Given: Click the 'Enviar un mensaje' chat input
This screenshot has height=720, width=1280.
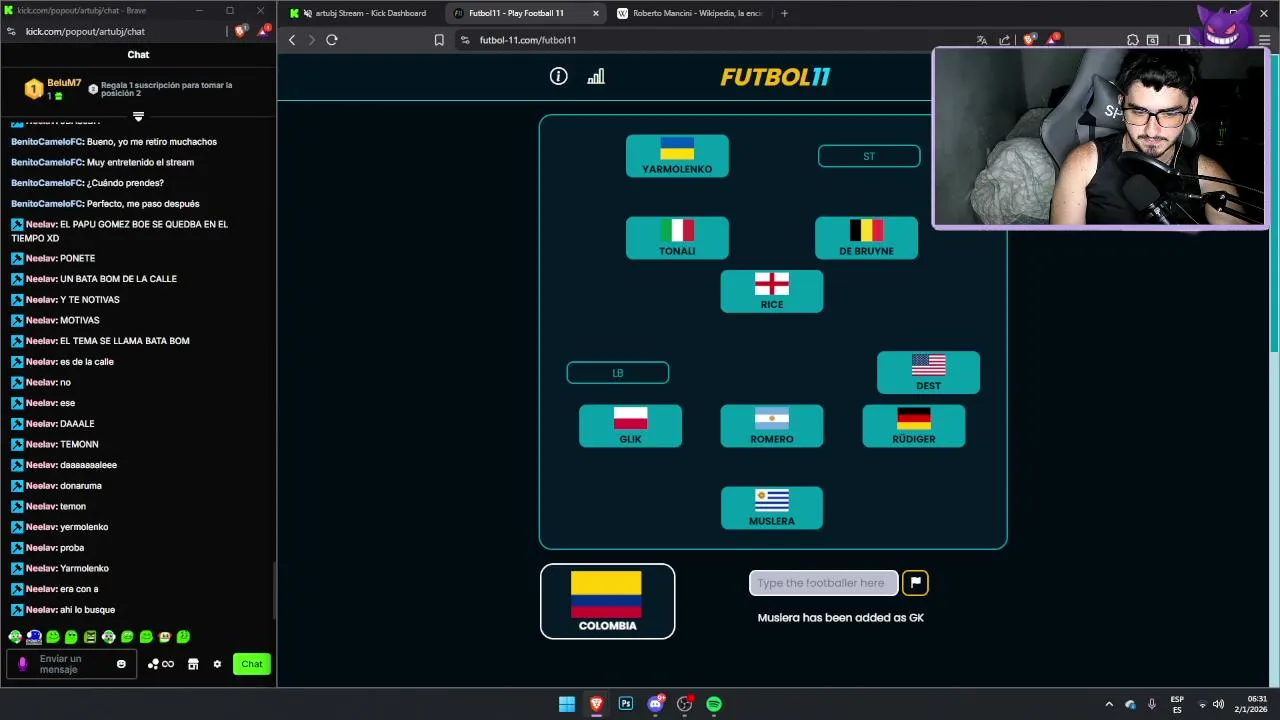Looking at the screenshot, I should (x=72, y=664).
